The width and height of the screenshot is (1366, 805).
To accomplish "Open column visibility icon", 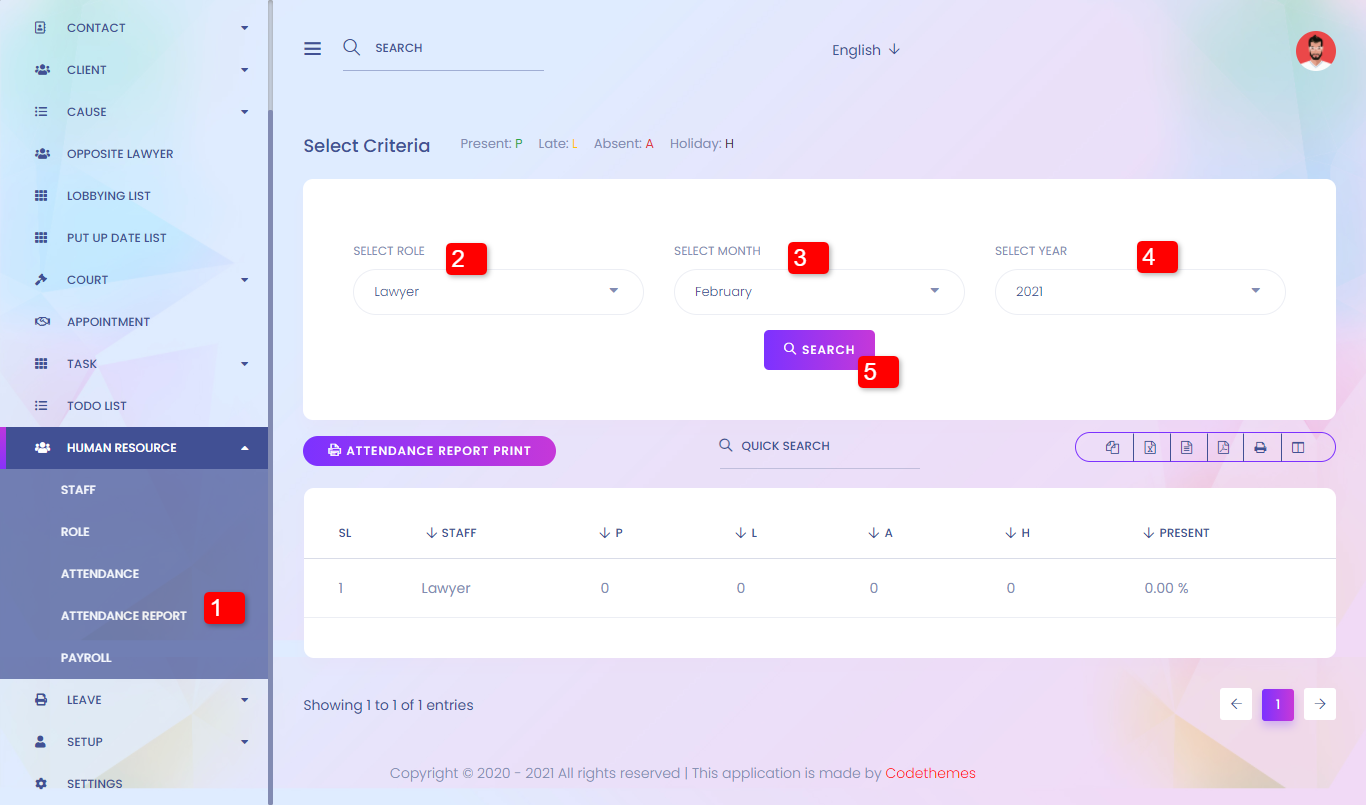I will click(x=1298, y=448).
